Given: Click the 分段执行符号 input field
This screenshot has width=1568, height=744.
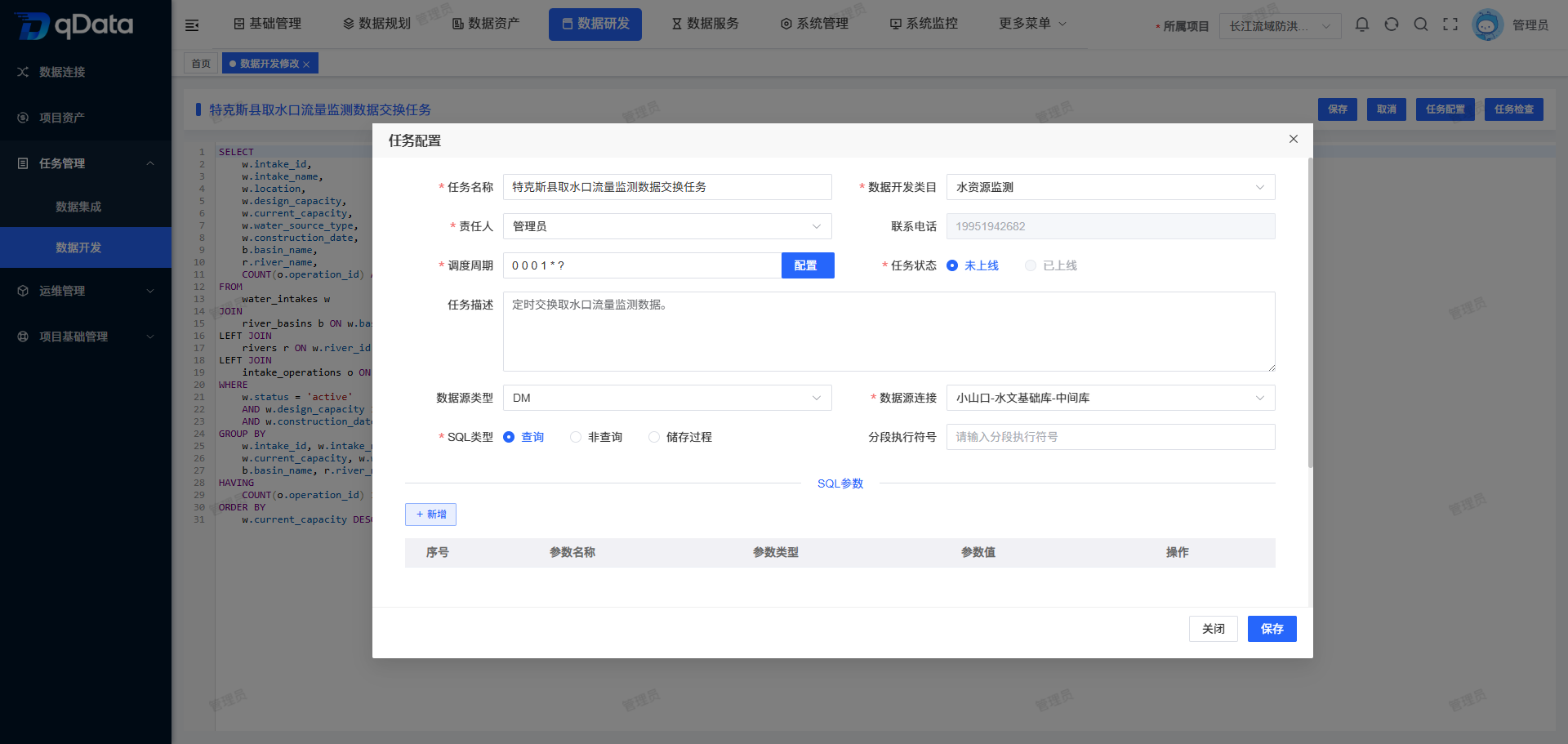Looking at the screenshot, I should pos(1111,437).
